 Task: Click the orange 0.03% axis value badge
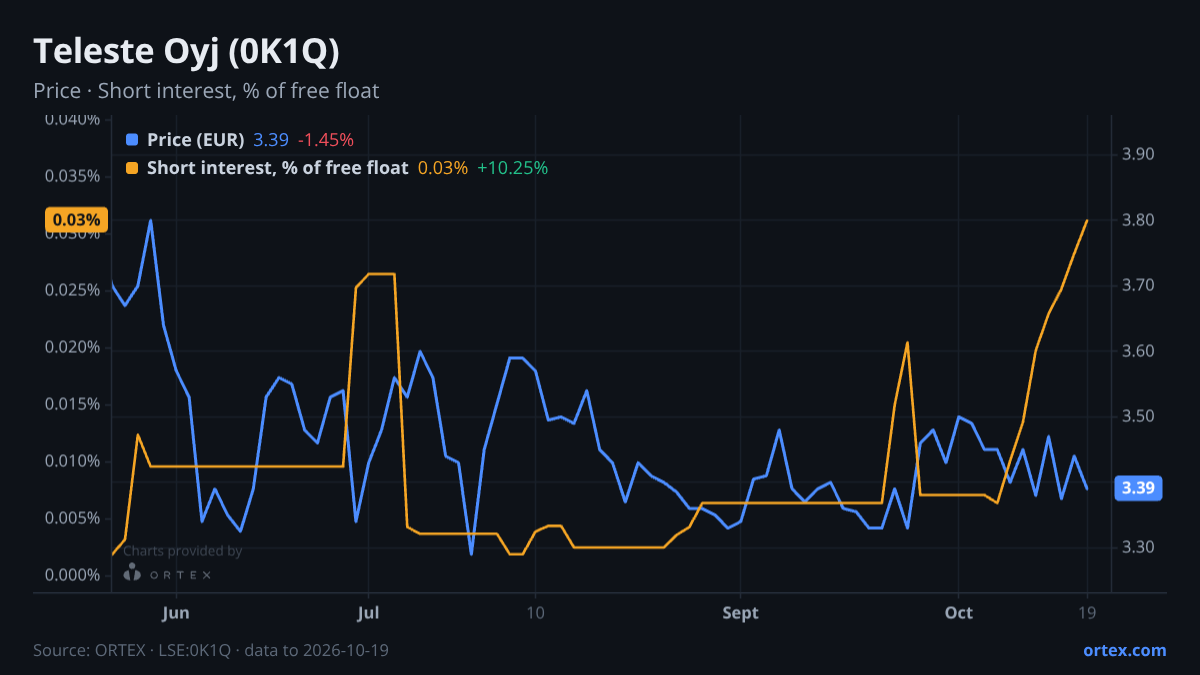click(x=76, y=220)
